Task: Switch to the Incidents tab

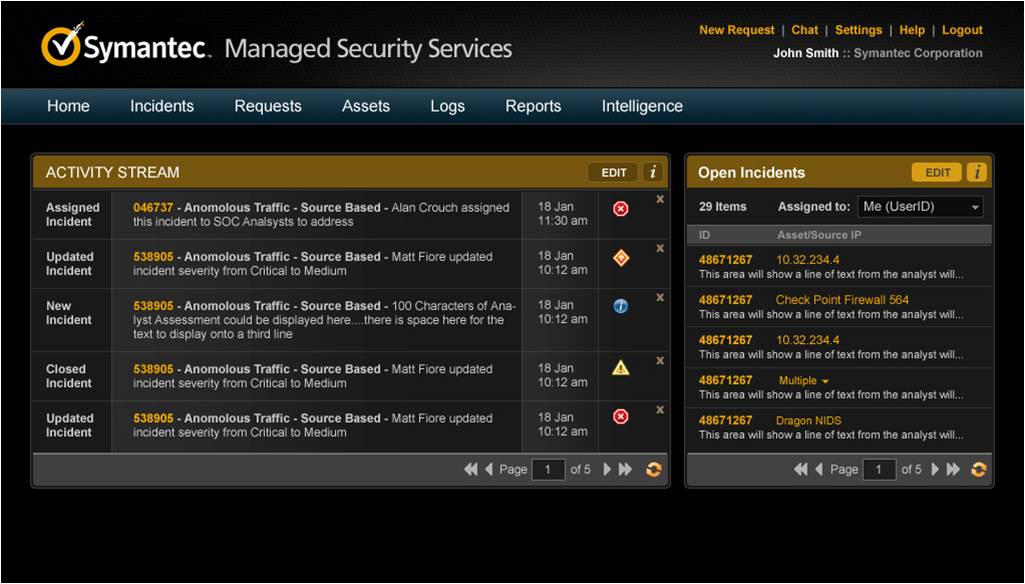Action: pos(162,107)
